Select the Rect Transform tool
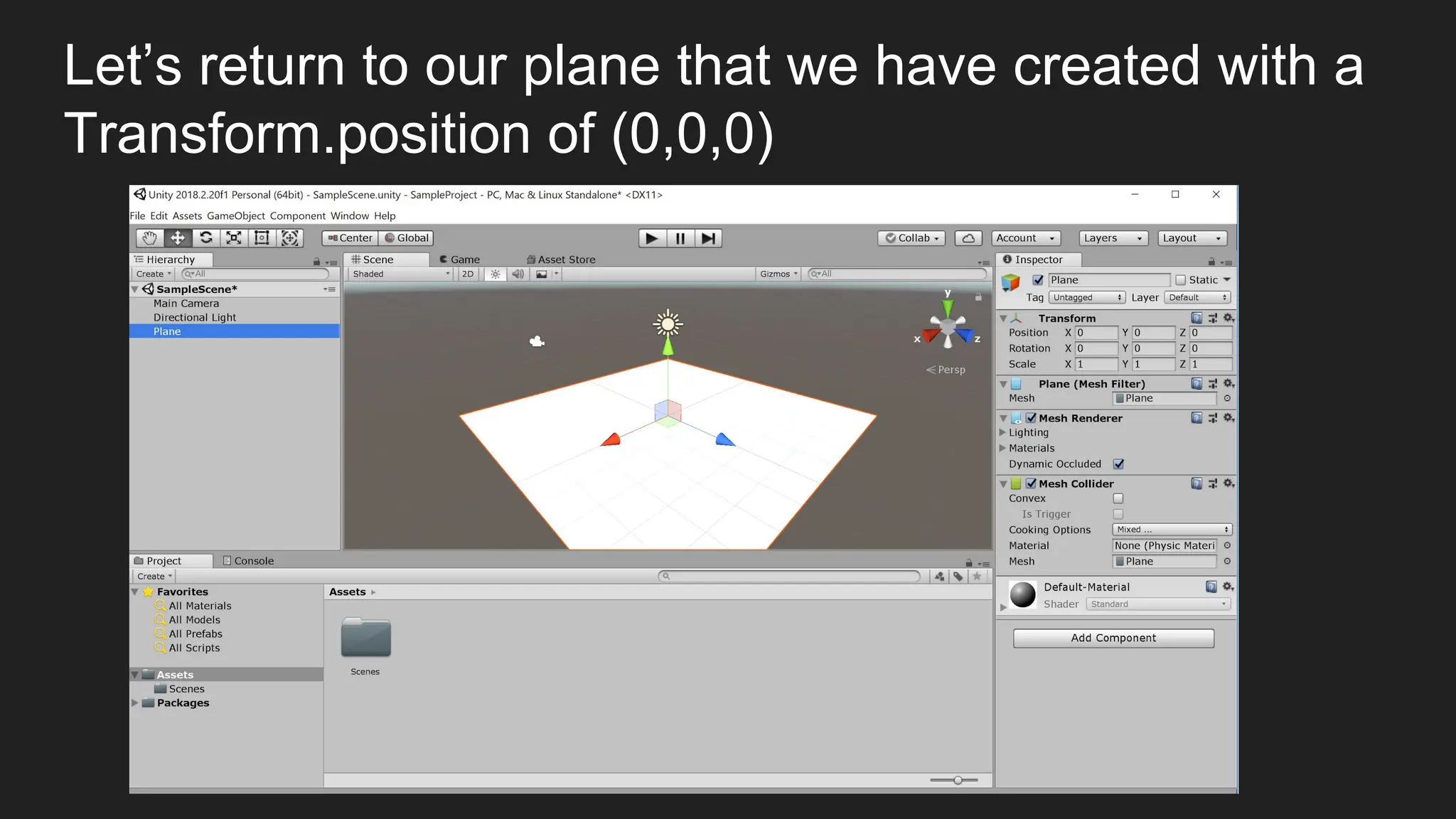This screenshot has height=819, width=1456. tap(262, 238)
